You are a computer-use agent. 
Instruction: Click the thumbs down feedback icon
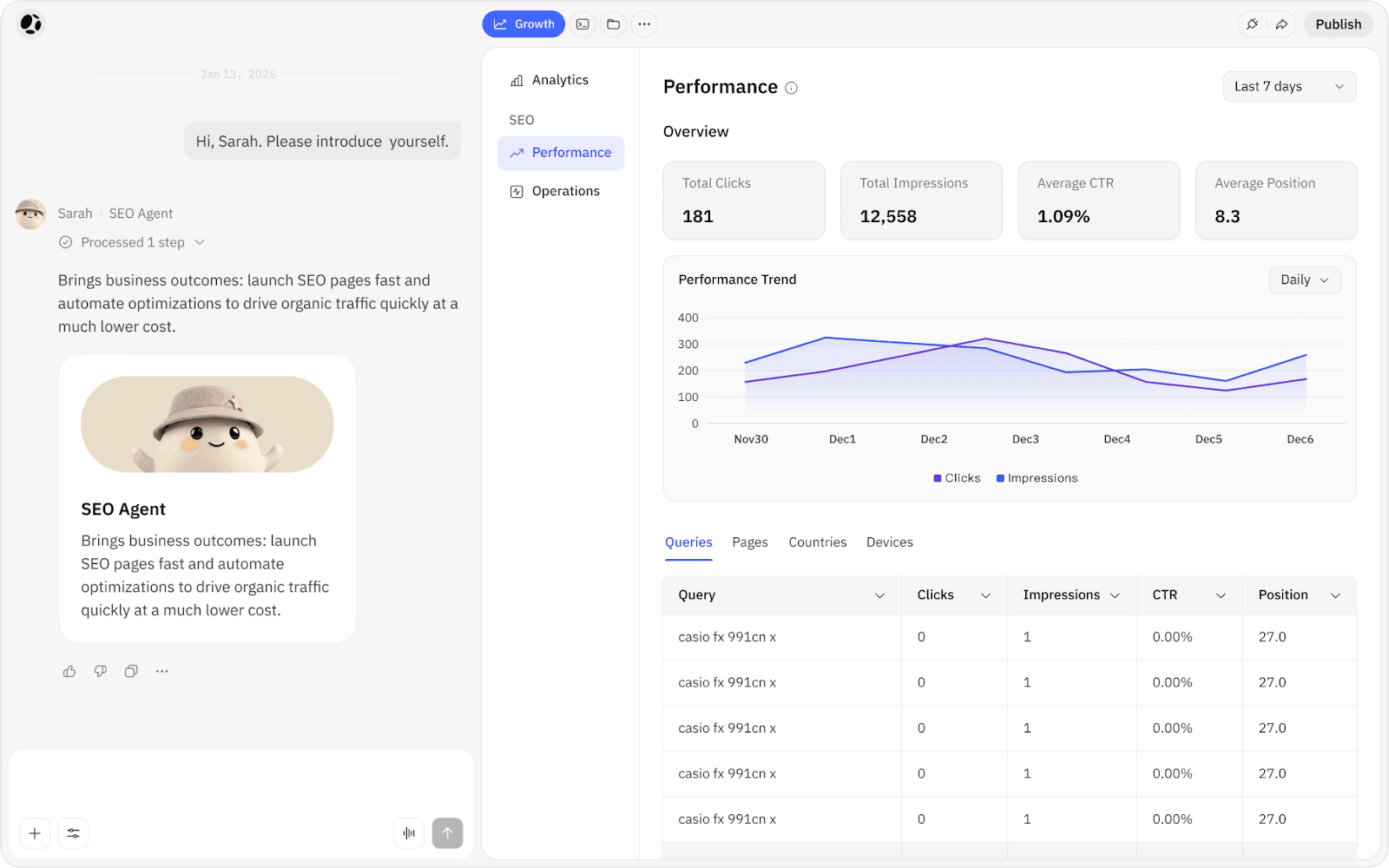pos(101,671)
